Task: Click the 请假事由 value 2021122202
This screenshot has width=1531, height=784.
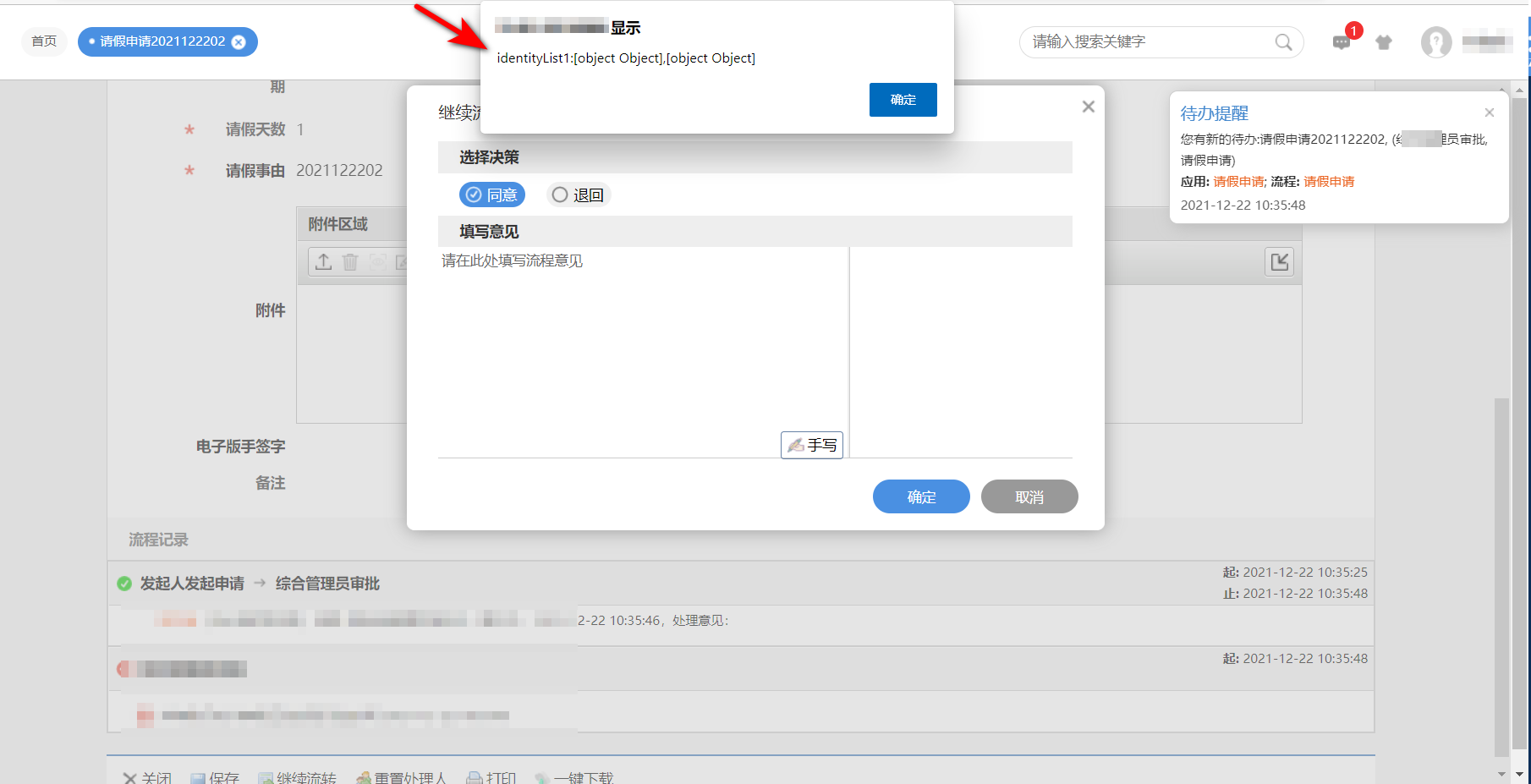Action: click(x=339, y=171)
